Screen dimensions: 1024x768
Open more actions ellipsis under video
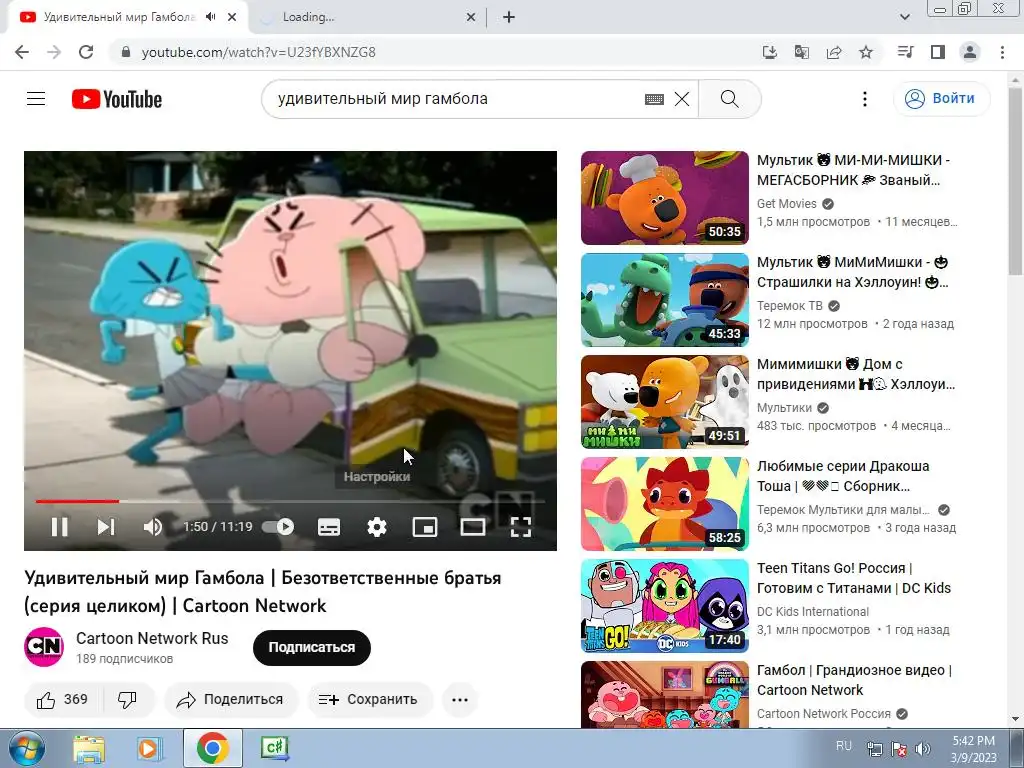pyautogui.click(x=460, y=699)
